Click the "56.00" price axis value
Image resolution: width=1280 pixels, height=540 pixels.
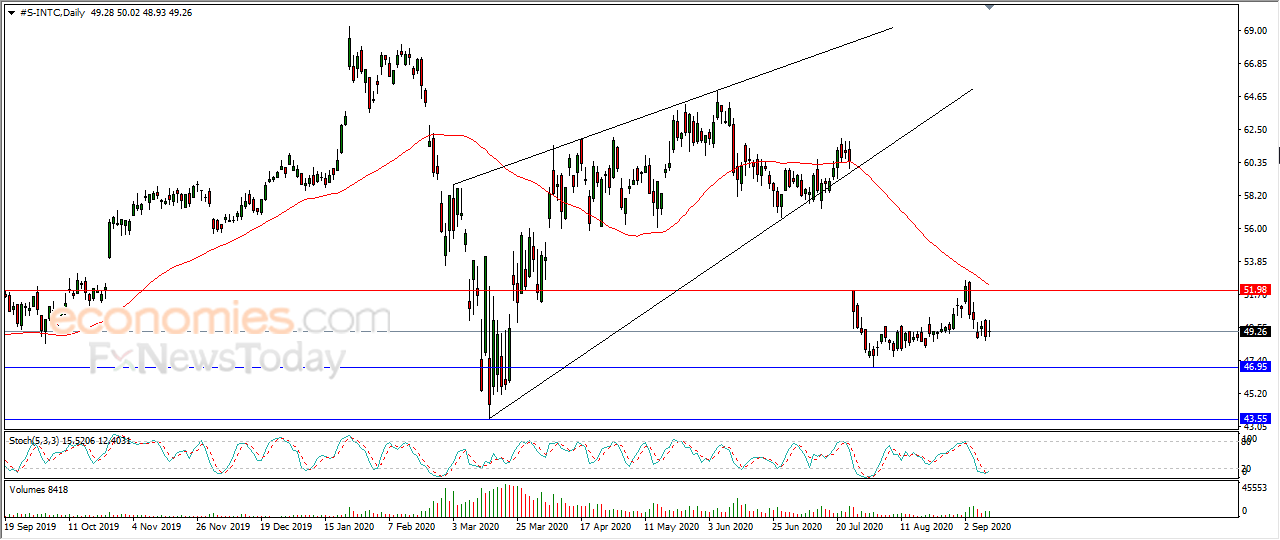click(x=1257, y=229)
